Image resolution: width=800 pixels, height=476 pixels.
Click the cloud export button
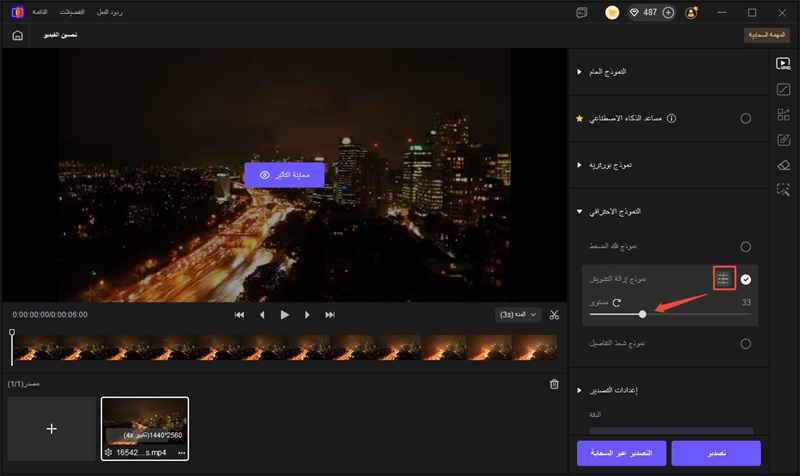click(620, 453)
